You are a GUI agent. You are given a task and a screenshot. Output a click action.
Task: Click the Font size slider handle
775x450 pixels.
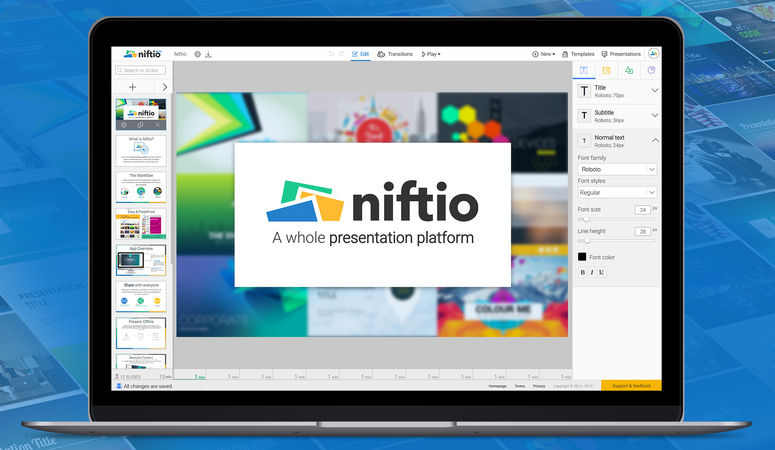point(586,219)
